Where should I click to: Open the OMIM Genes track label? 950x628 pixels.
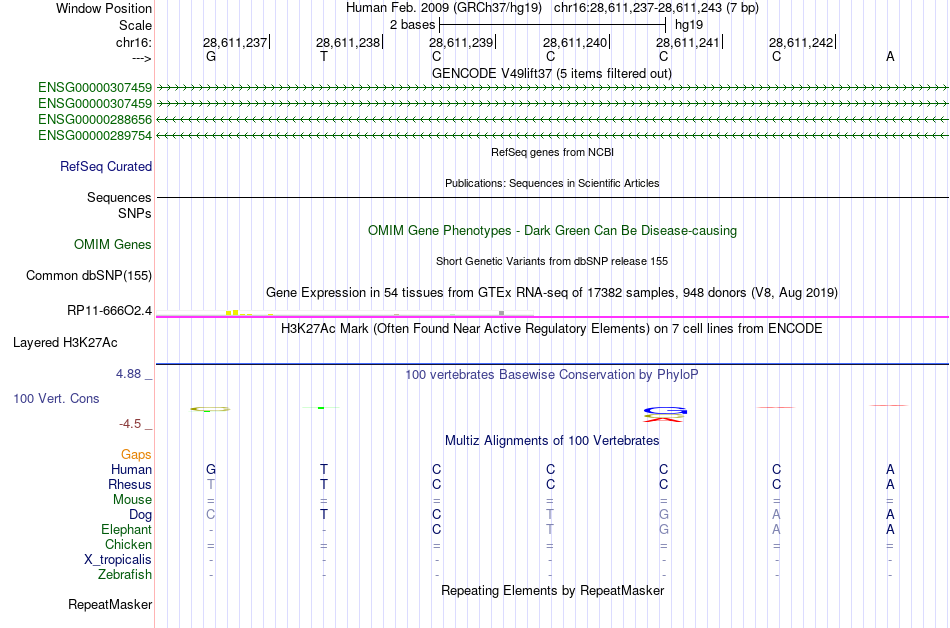click(x=113, y=245)
